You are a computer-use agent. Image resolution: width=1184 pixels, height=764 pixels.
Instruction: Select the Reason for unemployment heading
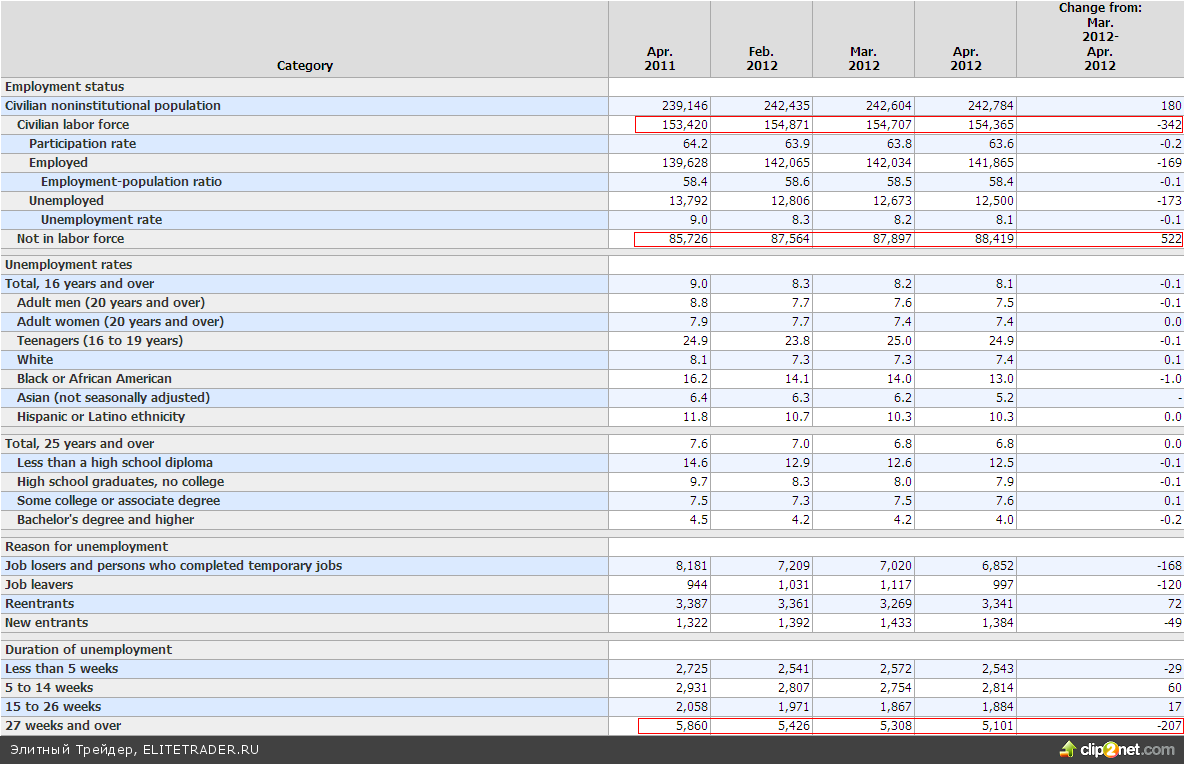[87, 547]
